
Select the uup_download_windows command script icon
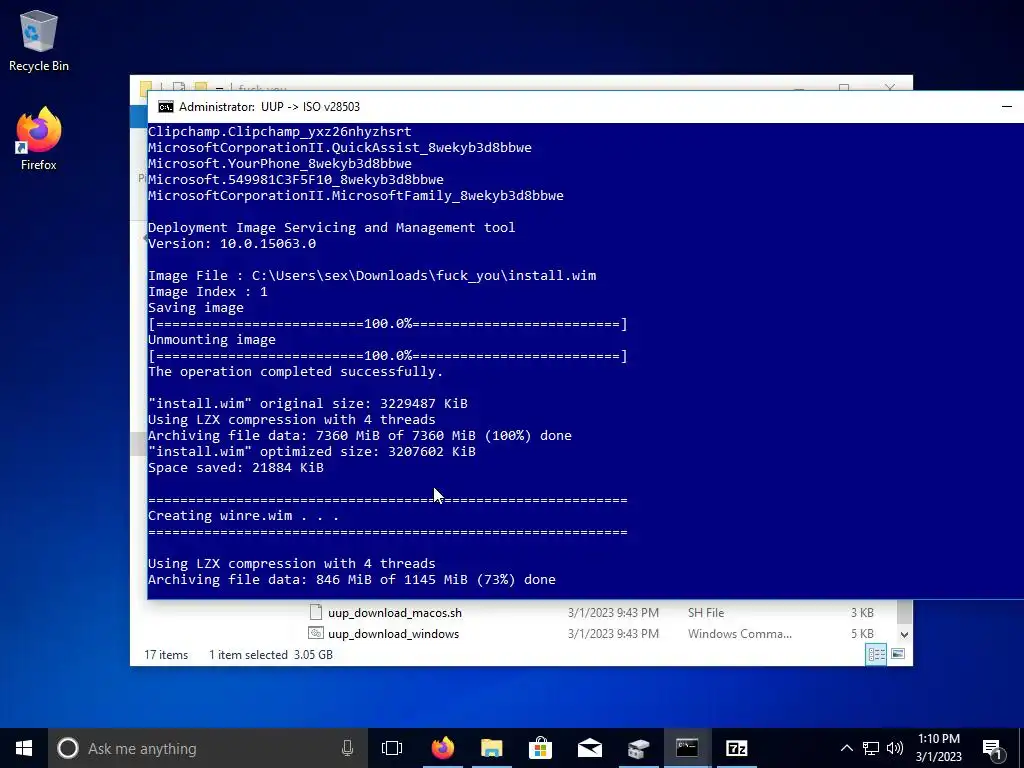coord(316,633)
